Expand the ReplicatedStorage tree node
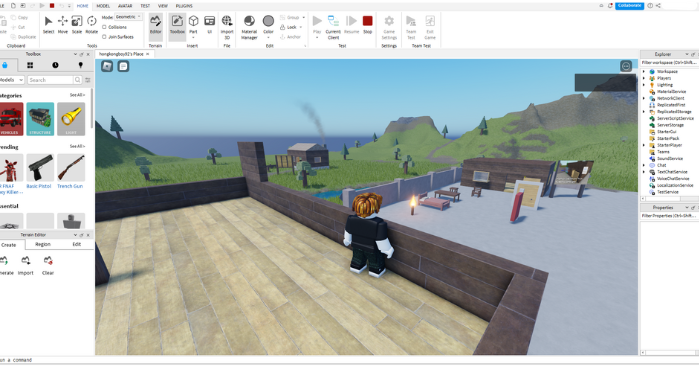Screen dimensions: 699x375 point(643,111)
